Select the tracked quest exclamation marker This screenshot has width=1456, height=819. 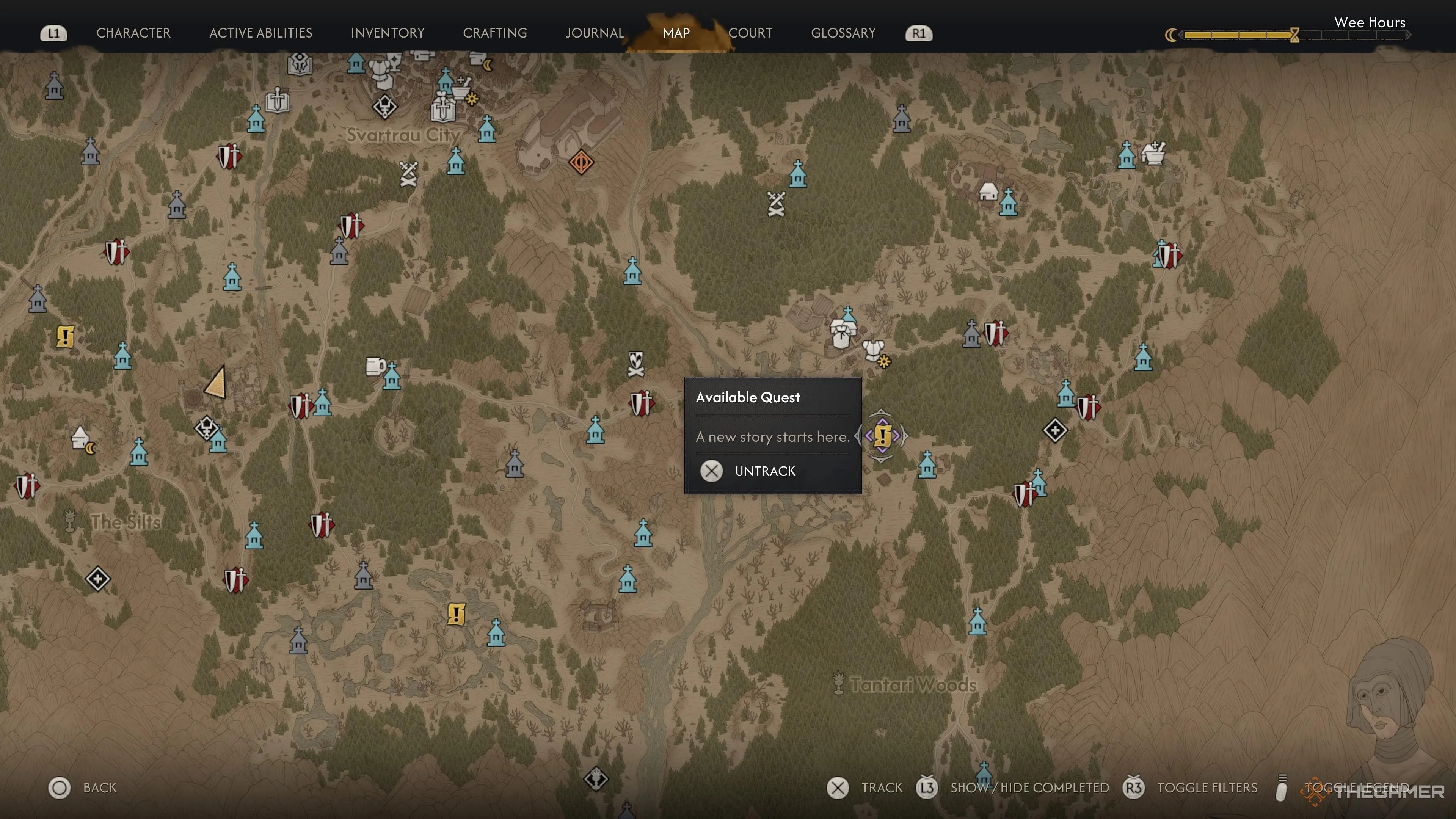(882, 436)
